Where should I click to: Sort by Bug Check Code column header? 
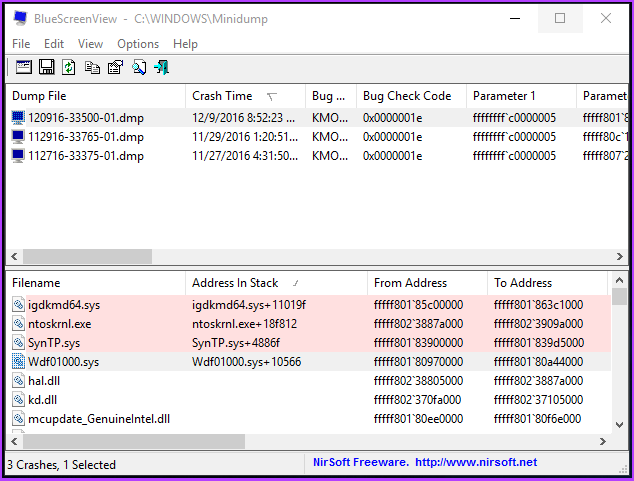pos(411,96)
